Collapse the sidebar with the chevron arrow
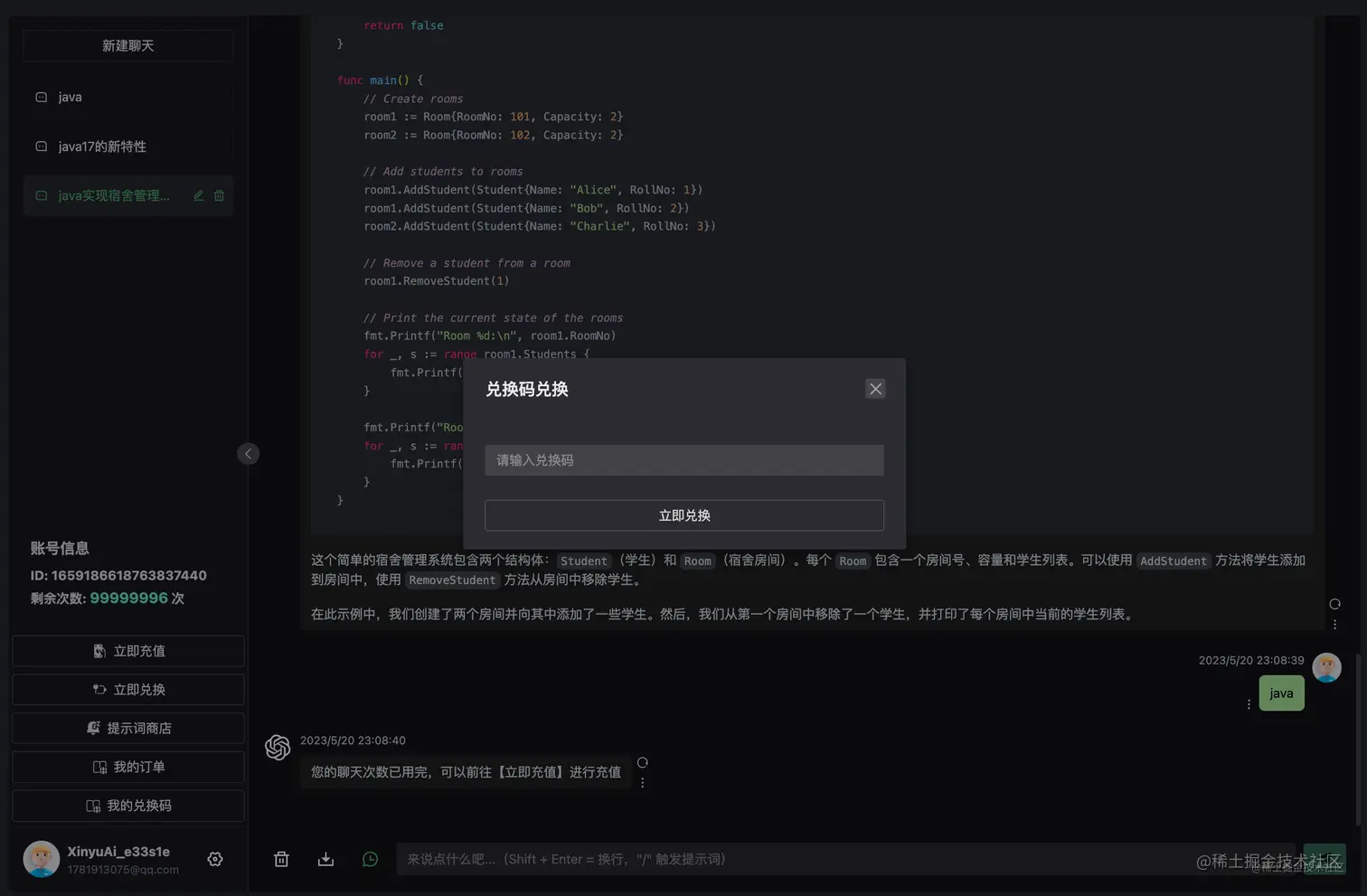The height and width of the screenshot is (896, 1367). tap(248, 454)
